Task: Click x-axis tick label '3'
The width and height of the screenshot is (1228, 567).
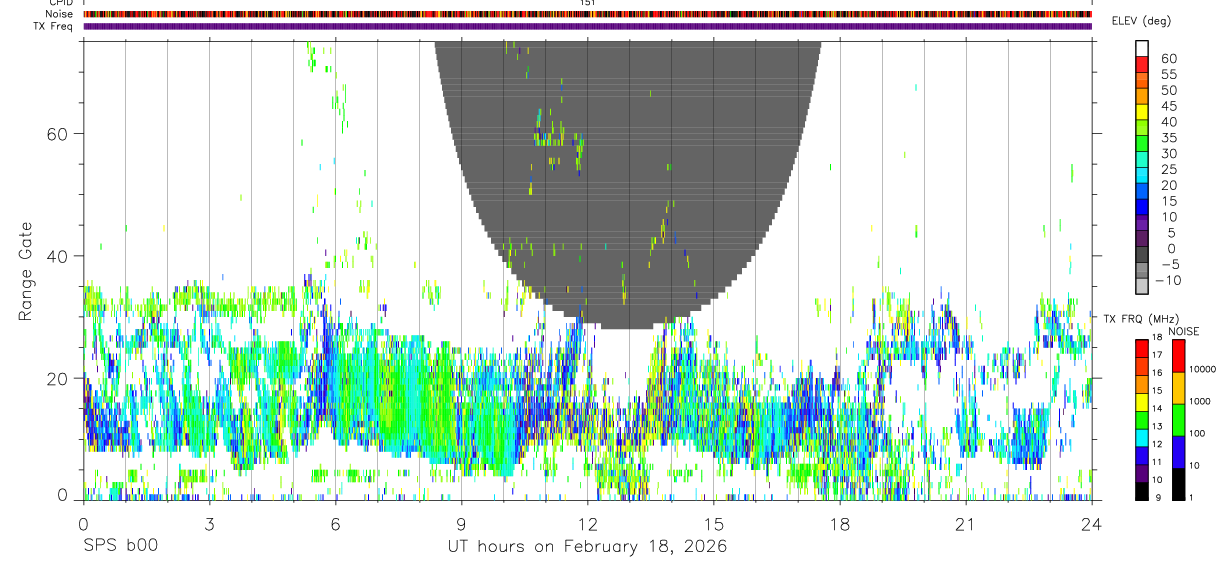Action: (209, 523)
